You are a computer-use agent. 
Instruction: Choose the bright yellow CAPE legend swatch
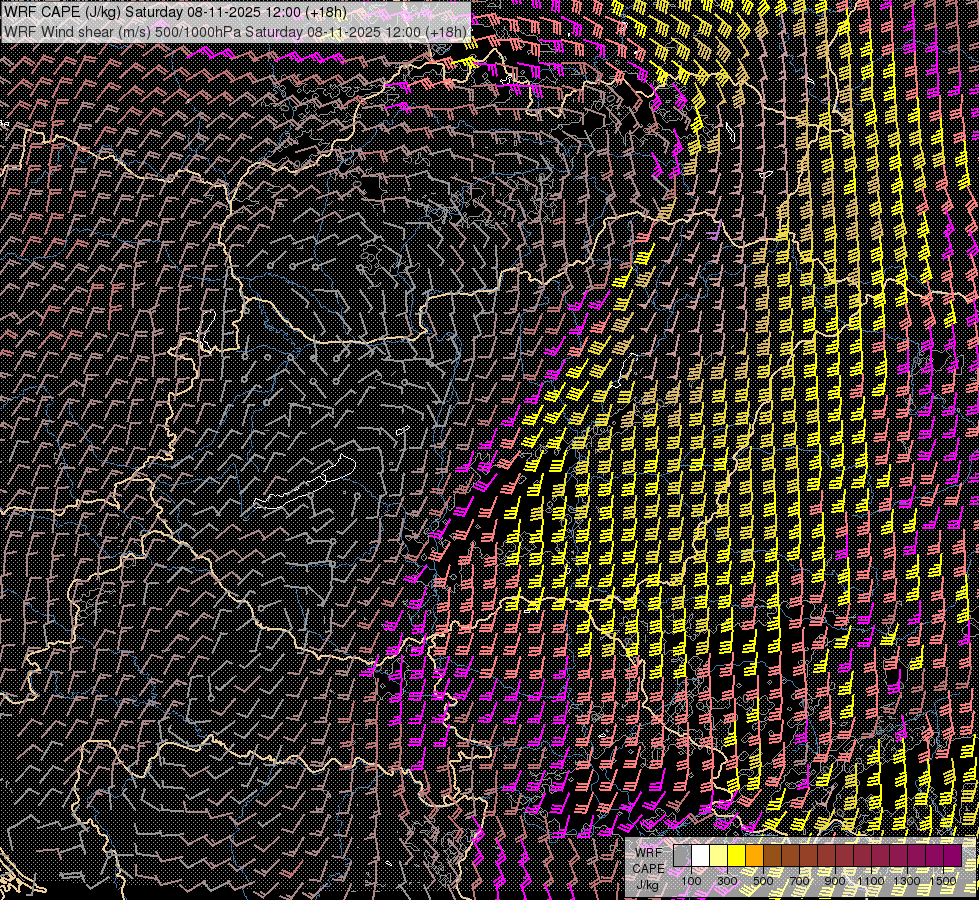(736, 855)
